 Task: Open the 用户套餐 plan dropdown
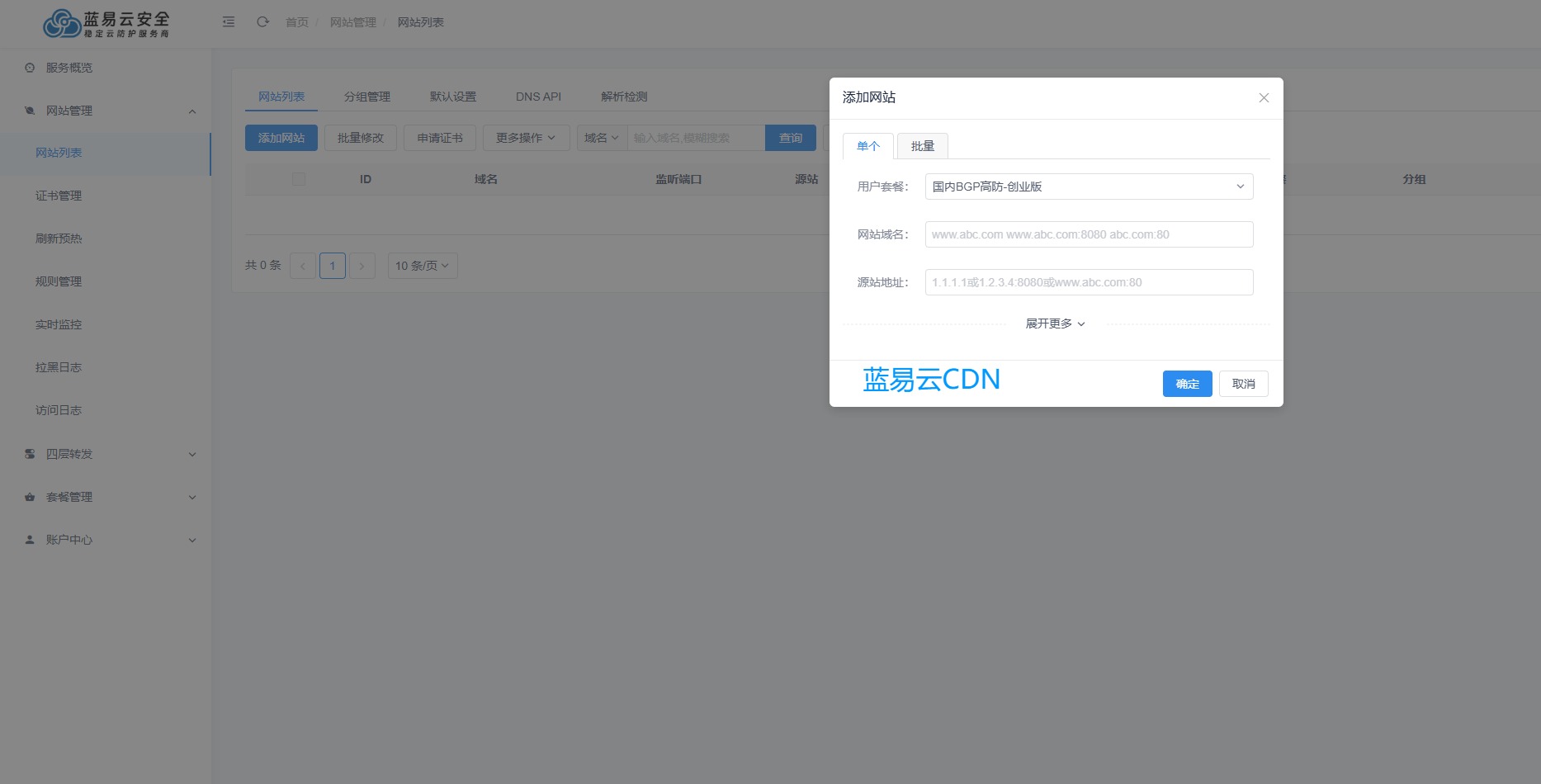pos(1088,186)
